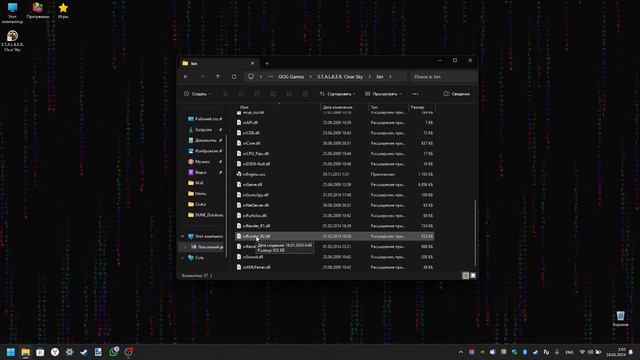Open Документы in the sidebar
Image resolution: width=640 pixels, height=360 pixels.
click(204, 140)
